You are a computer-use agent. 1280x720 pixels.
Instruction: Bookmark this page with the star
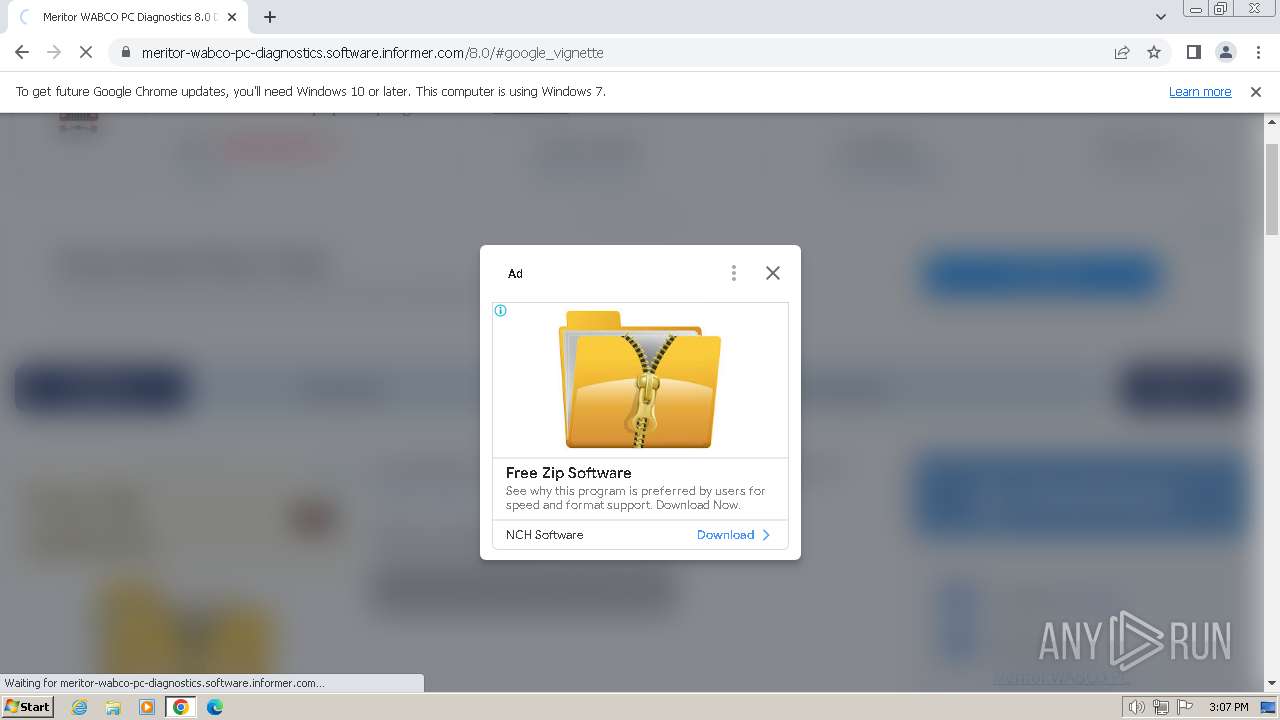[x=1154, y=53]
